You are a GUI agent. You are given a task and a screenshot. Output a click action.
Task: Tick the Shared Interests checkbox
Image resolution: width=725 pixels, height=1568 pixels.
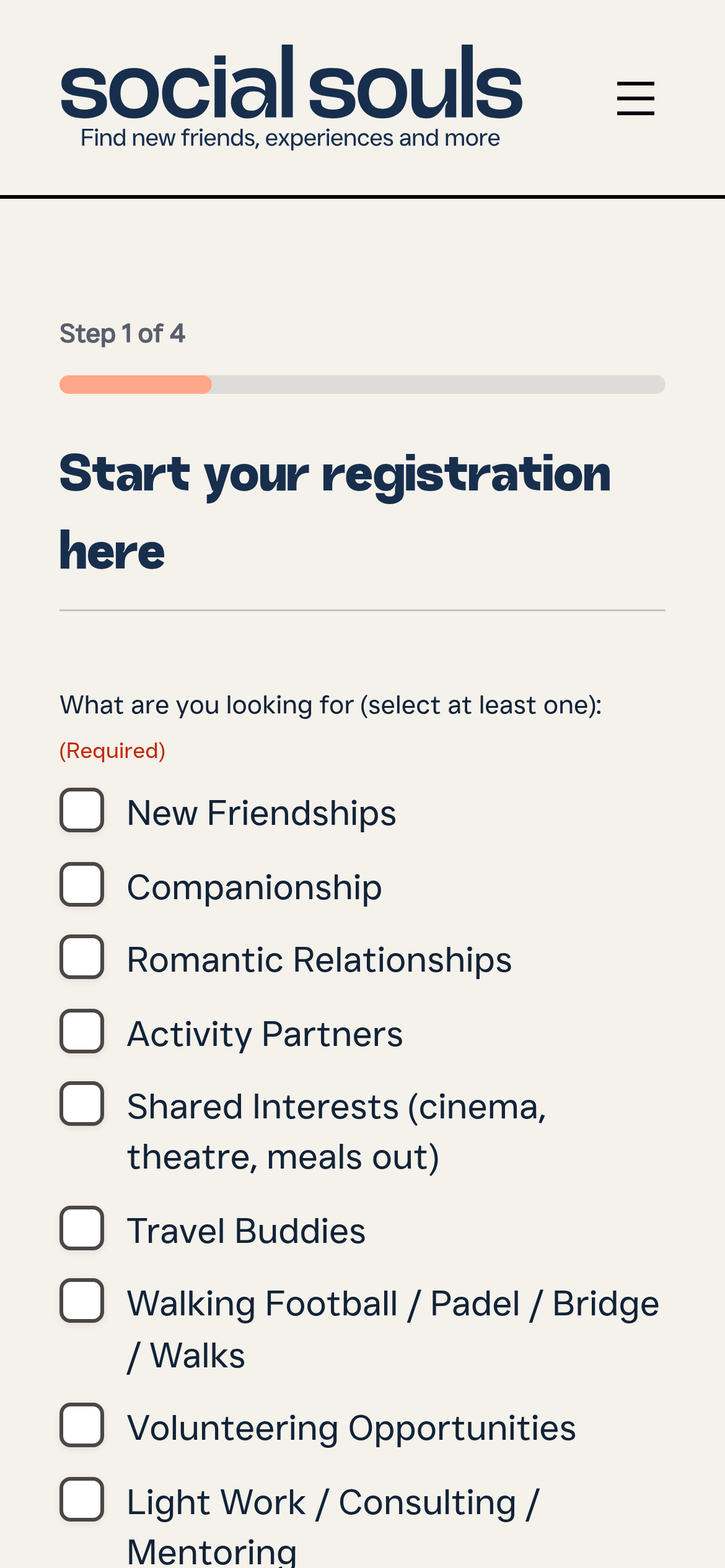coord(82,1104)
